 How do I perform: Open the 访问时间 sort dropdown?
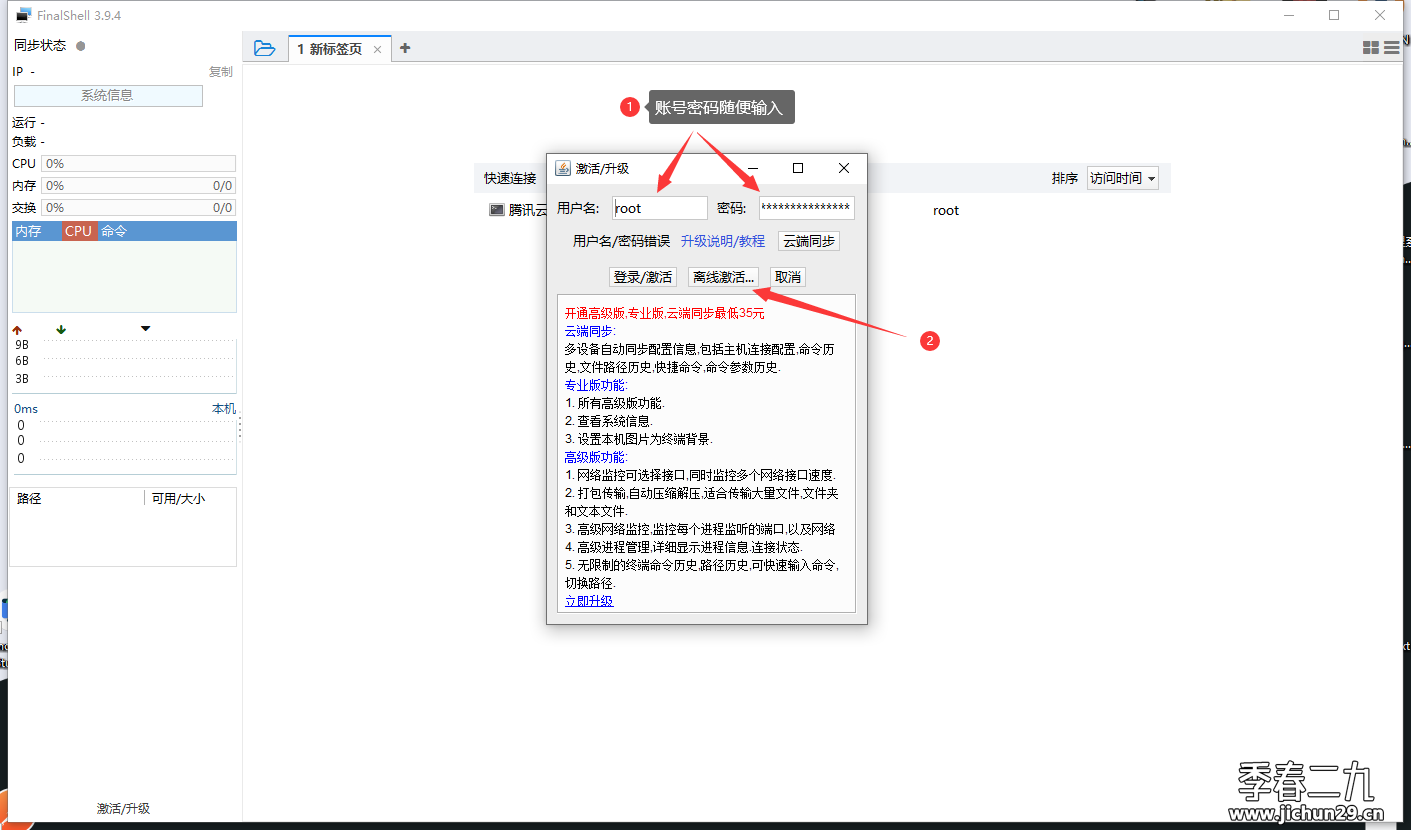pyautogui.click(x=1122, y=178)
